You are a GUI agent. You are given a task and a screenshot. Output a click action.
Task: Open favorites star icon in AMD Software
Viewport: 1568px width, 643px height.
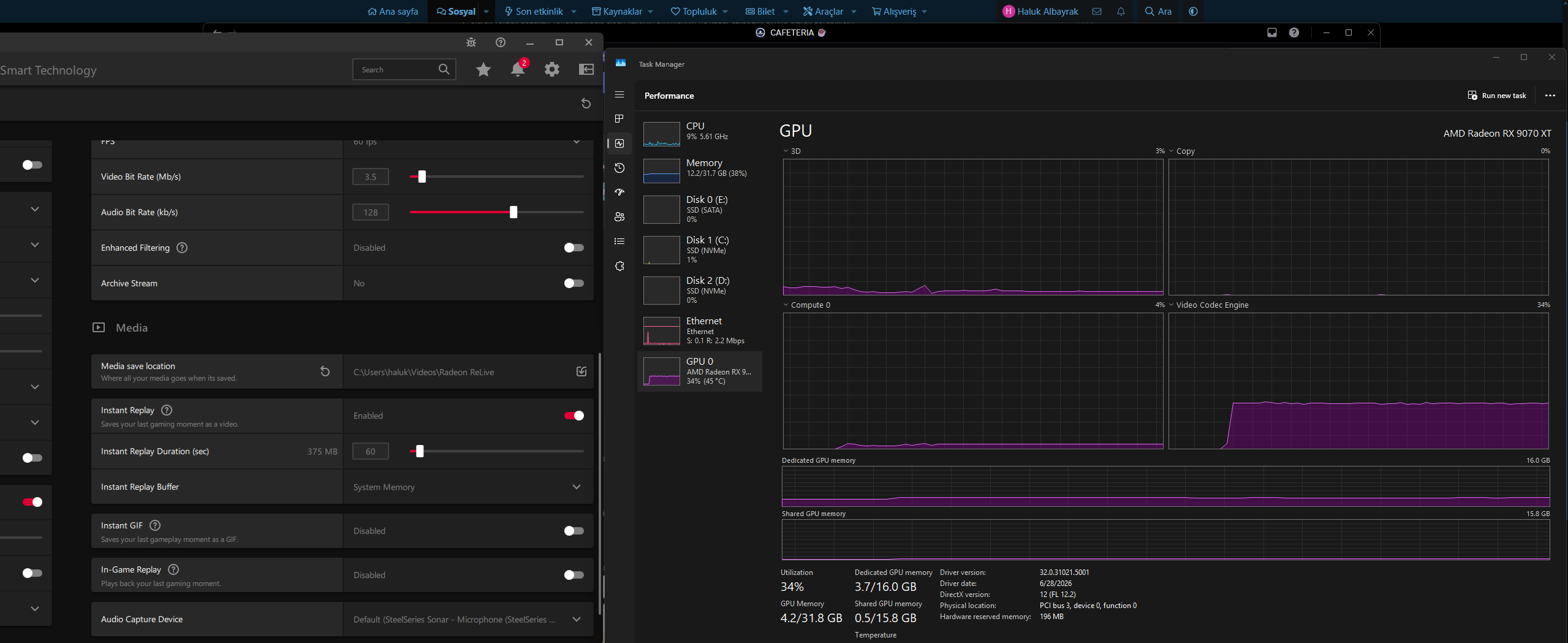click(483, 70)
